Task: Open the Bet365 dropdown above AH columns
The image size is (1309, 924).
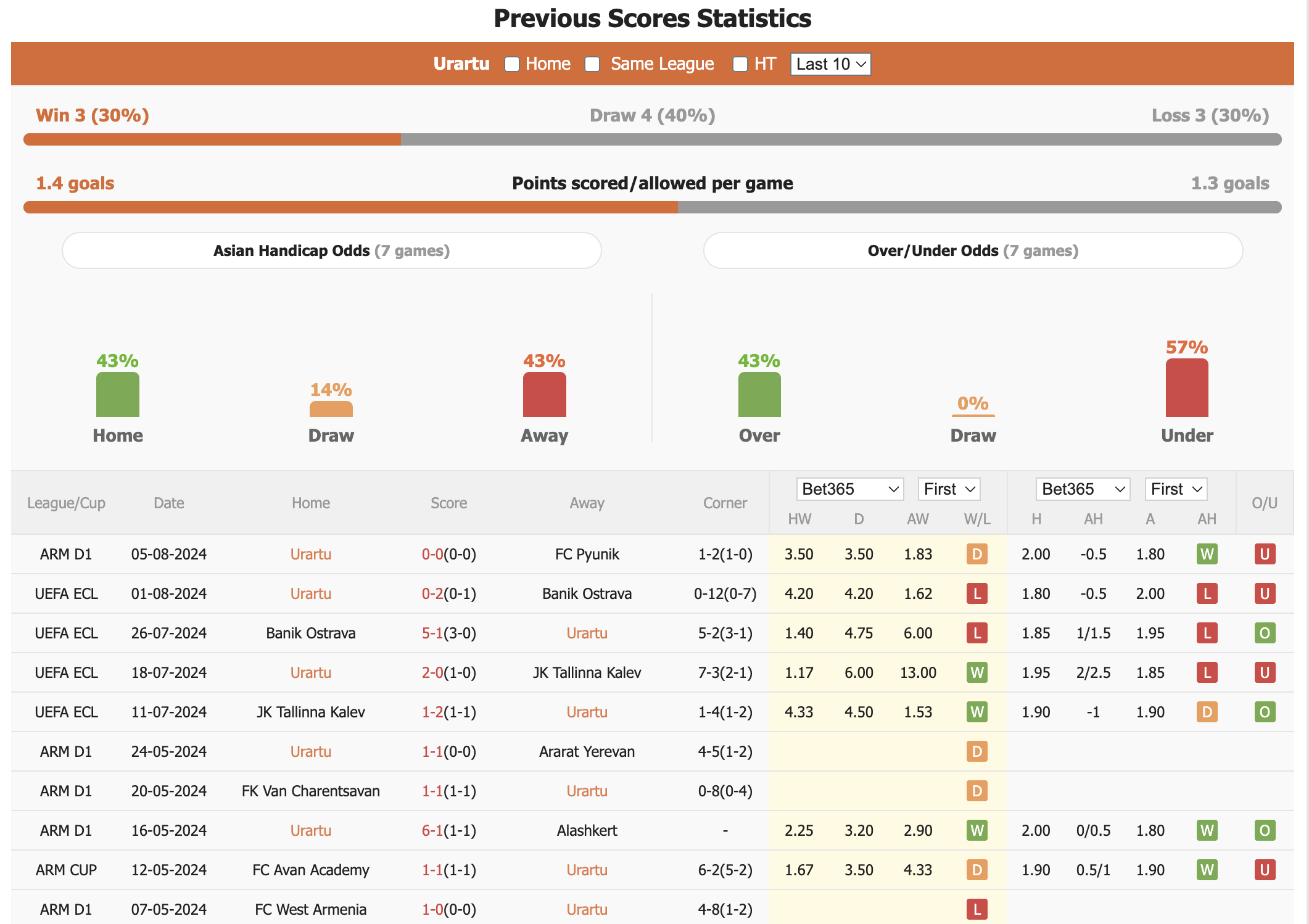Action: click(1083, 489)
